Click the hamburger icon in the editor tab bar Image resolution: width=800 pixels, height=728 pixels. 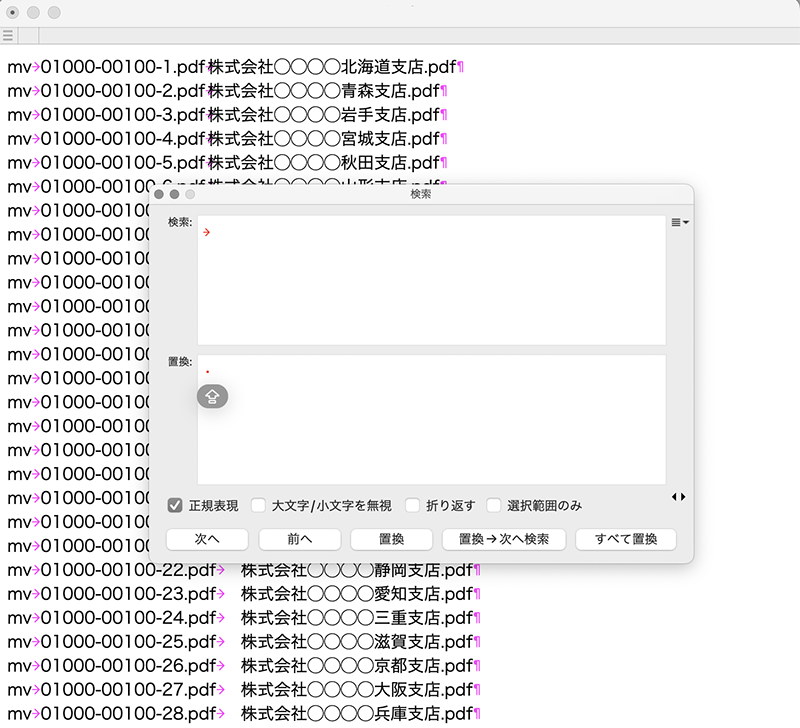click(x=8, y=36)
